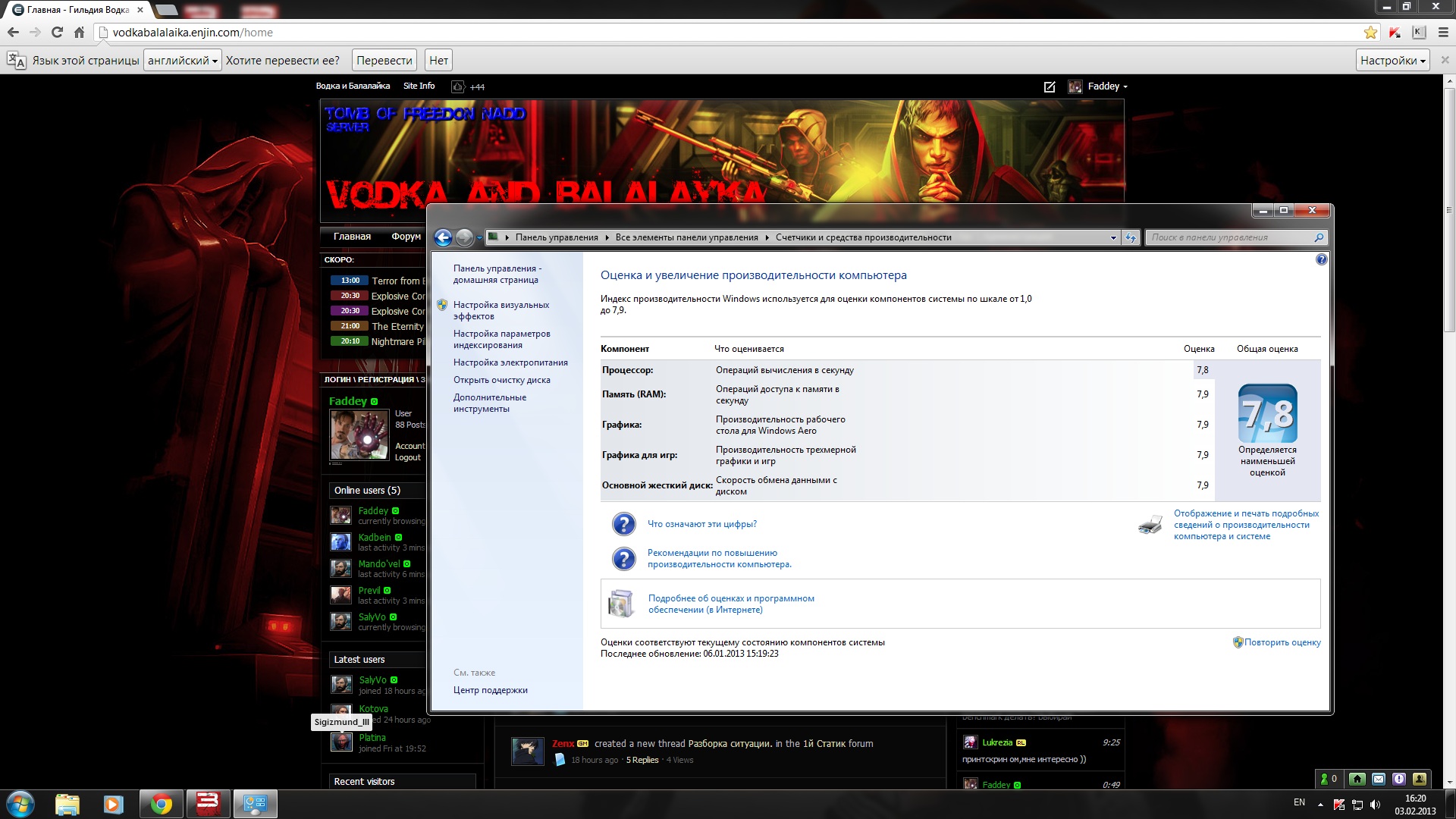Switch to the Control Panel taskbar icon
The width and height of the screenshot is (1456, 819).
pyautogui.click(x=255, y=804)
